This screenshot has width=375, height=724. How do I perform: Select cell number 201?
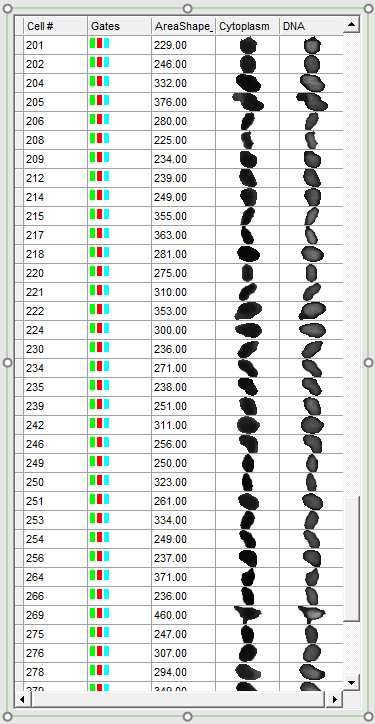[x=35, y=45]
